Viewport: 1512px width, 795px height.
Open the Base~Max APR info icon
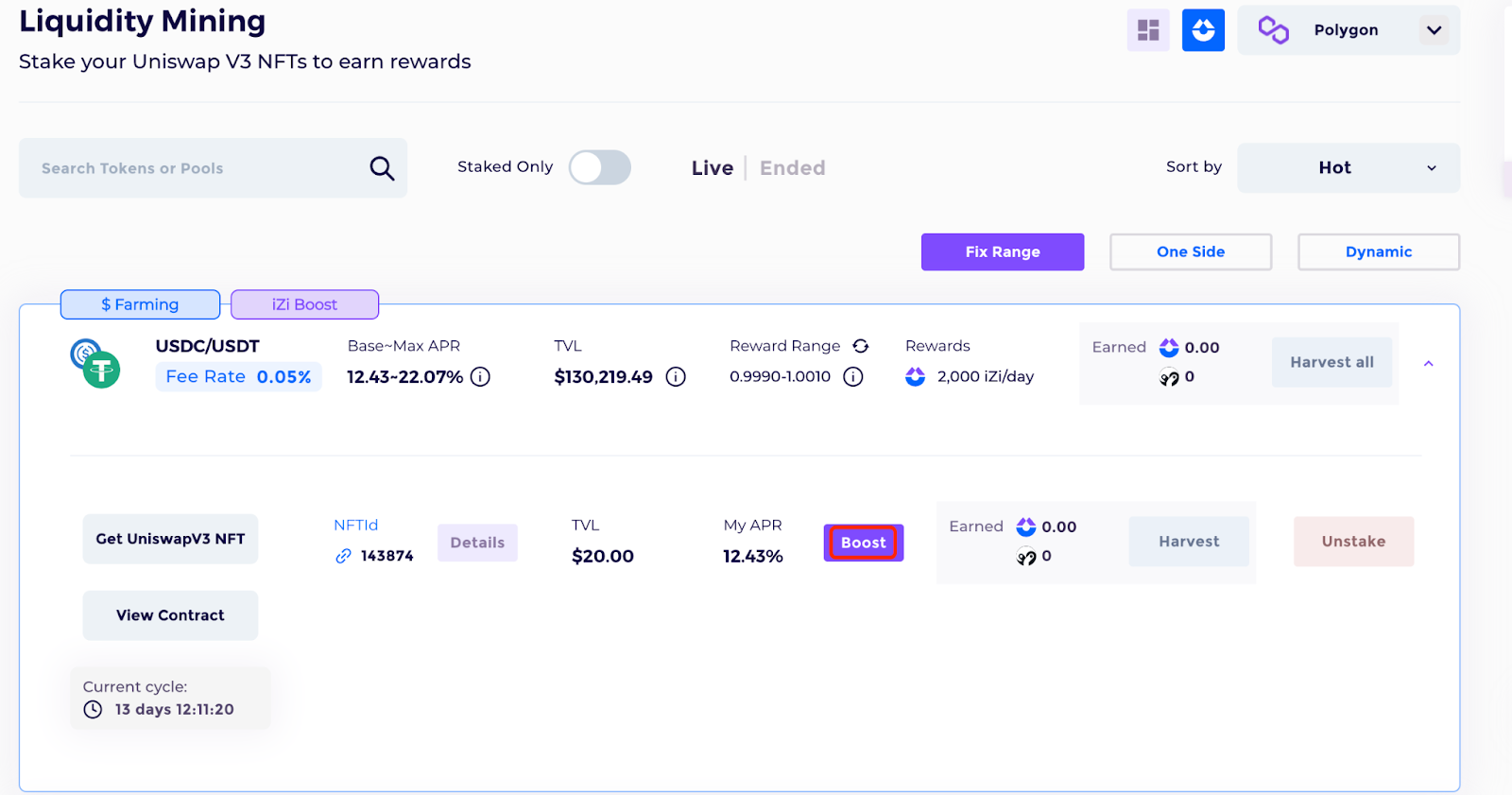(480, 377)
